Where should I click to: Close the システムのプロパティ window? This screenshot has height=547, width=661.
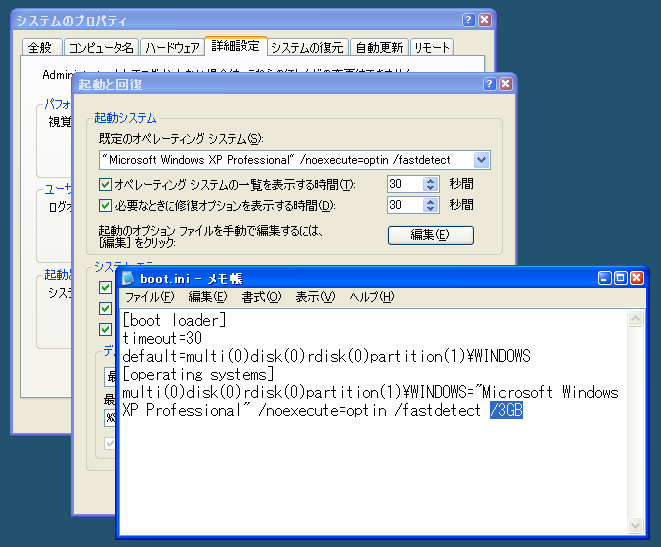point(485,20)
